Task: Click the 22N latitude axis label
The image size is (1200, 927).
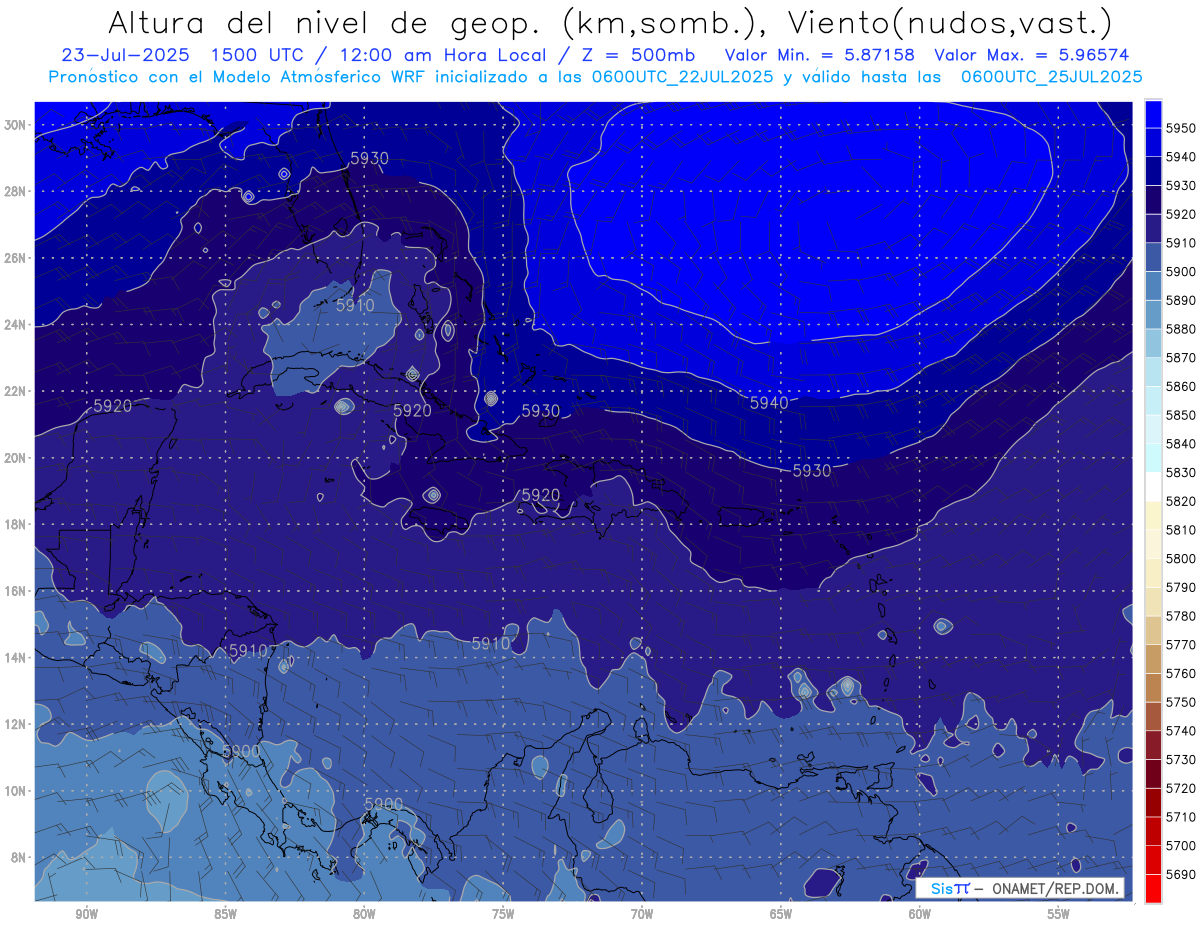Action: [17, 391]
